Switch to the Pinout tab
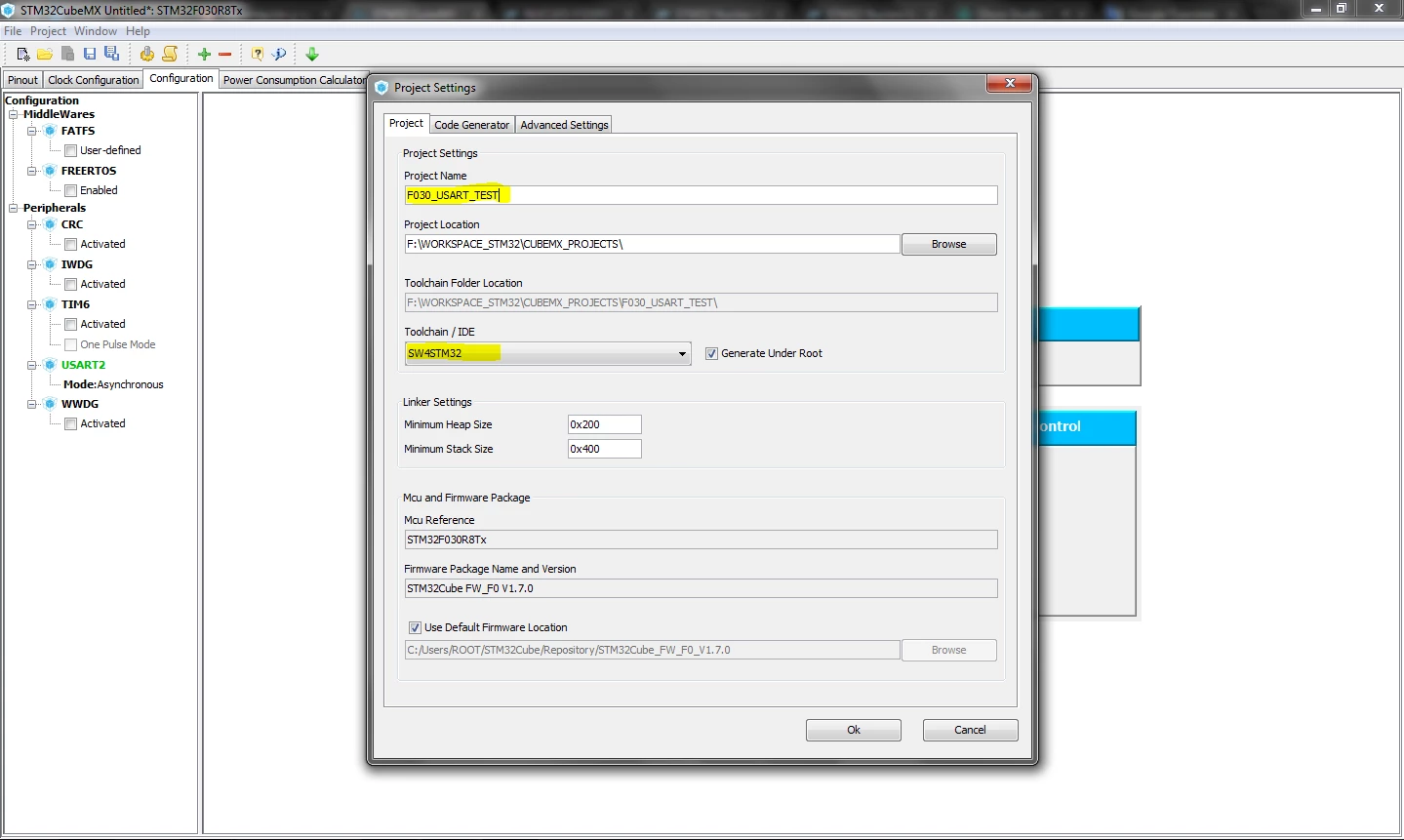 [x=22, y=80]
